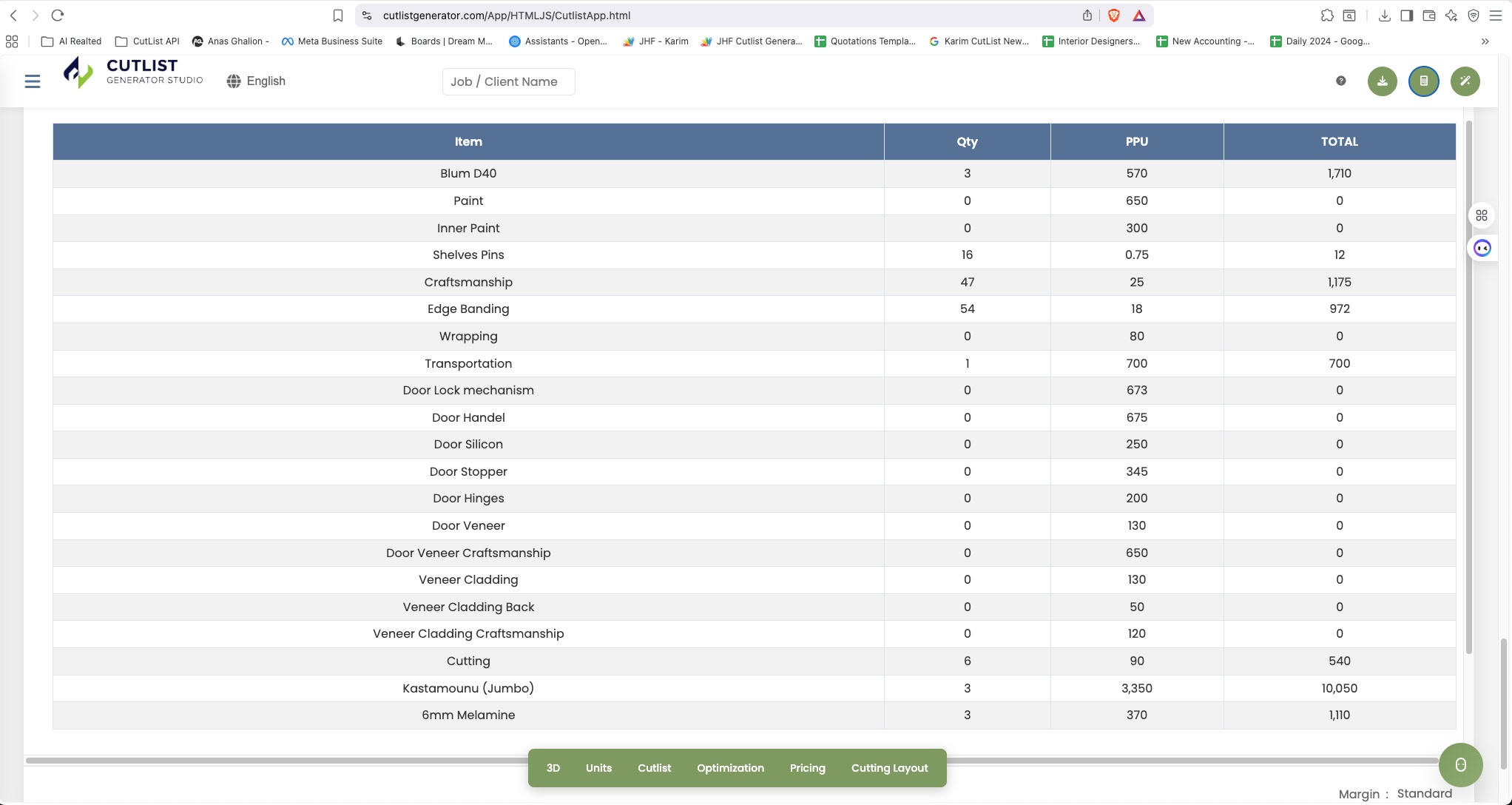
Task: Click the download export icon
Action: point(1382,81)
